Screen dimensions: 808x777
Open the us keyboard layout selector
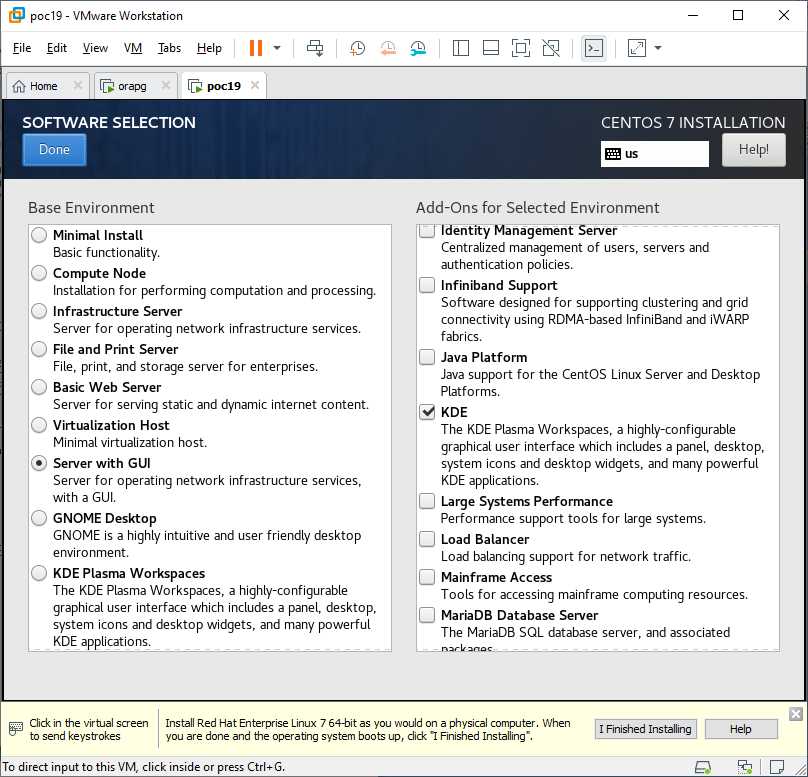654,154
